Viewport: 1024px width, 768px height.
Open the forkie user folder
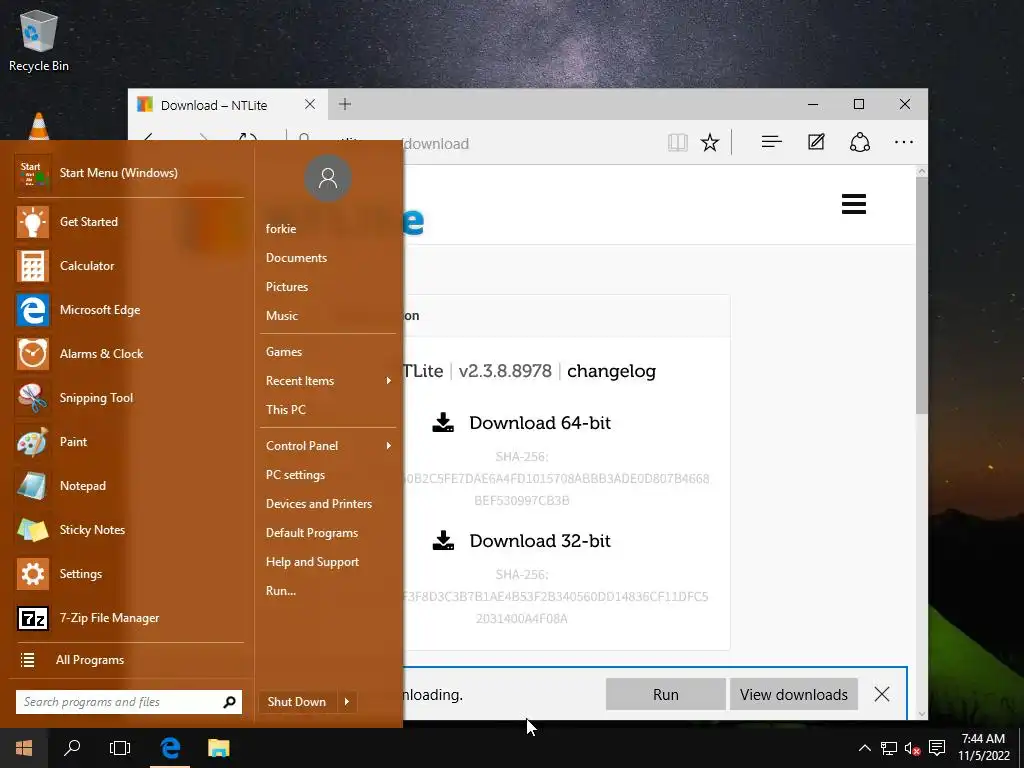point(281,229)
